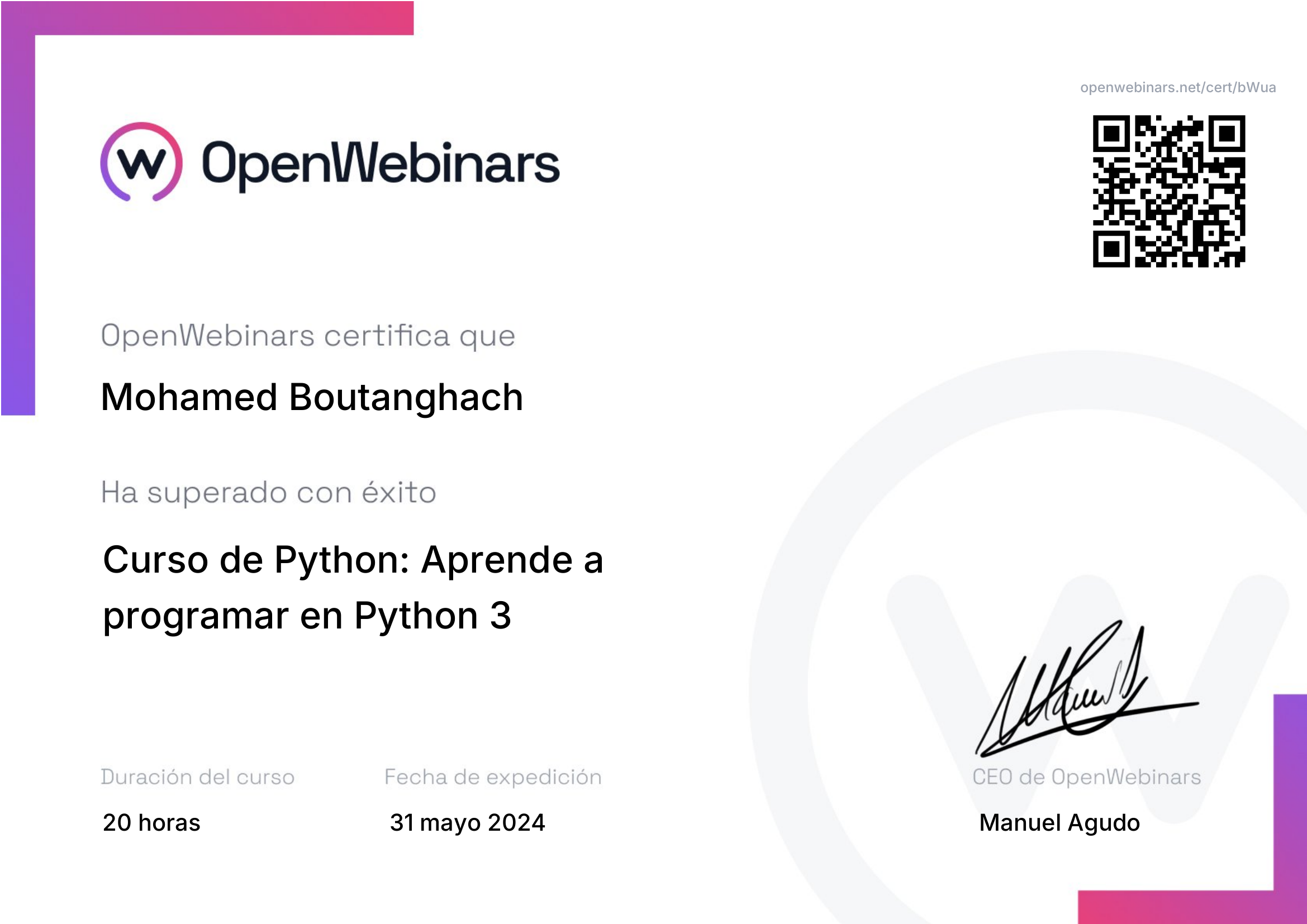Click the name Mohamed Boutanghach
Image resolution: width=1307 pixels, height=924 pixels.
click(311, 397)
